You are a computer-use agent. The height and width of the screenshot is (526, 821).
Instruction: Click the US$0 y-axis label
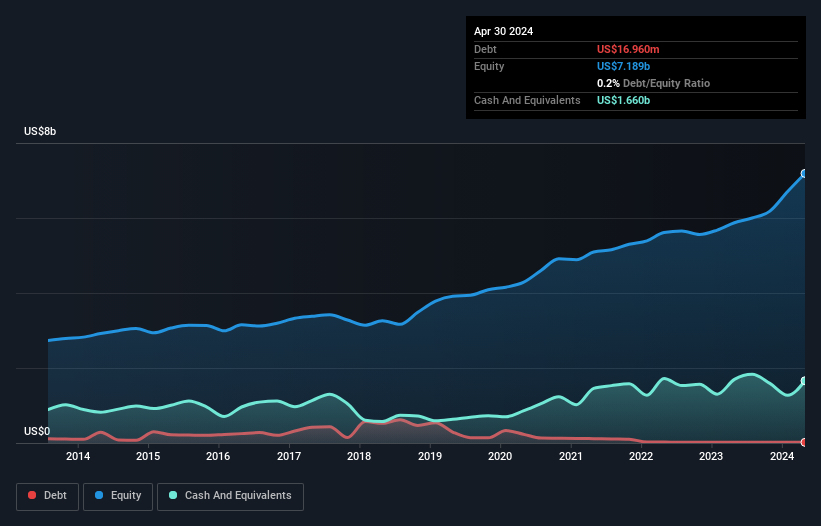click(37, 431)
